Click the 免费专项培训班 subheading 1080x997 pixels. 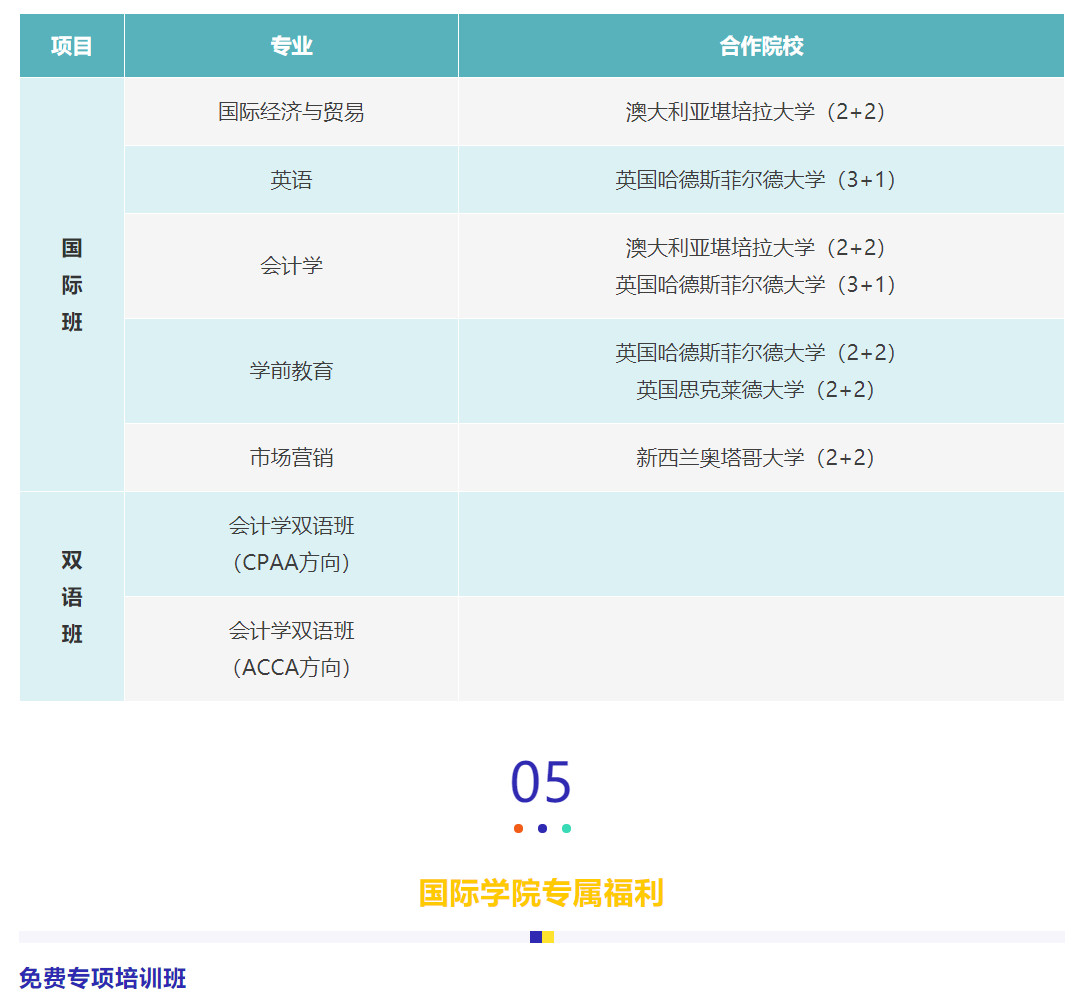(103, 978)
